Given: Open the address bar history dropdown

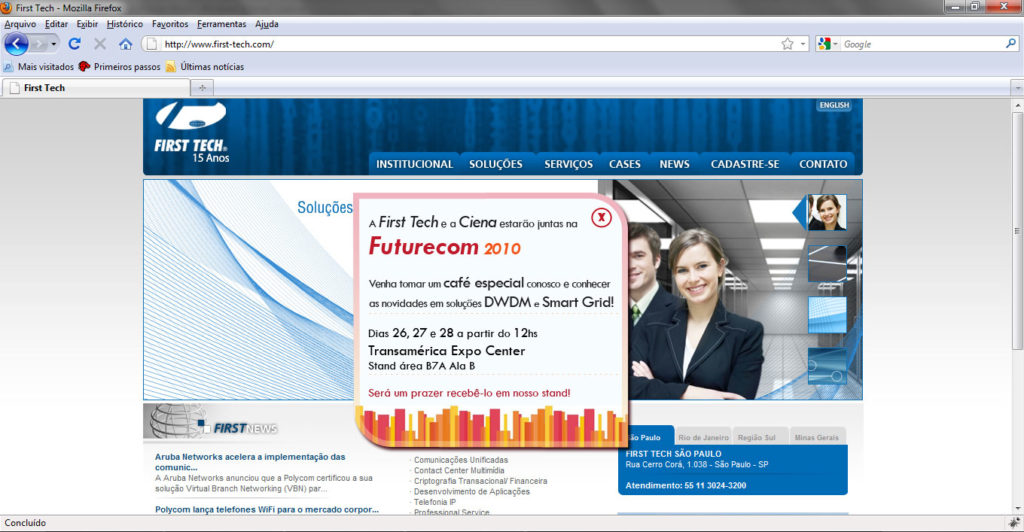Looking at the screenshot, I should 803,44.
